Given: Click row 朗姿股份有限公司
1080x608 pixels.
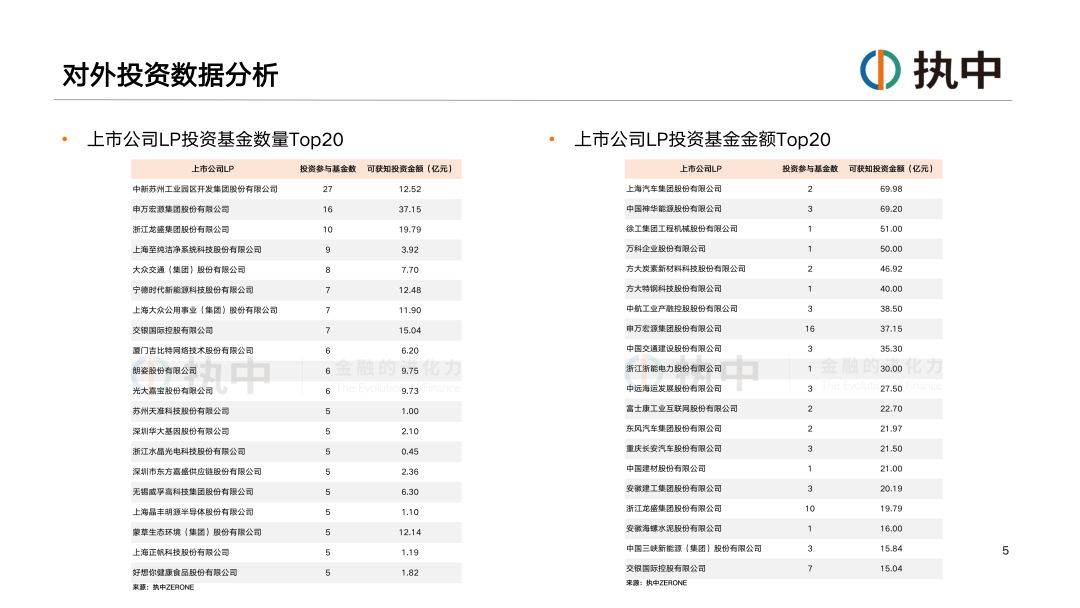Looking at the screenshot, I should [x=296, y=370].
